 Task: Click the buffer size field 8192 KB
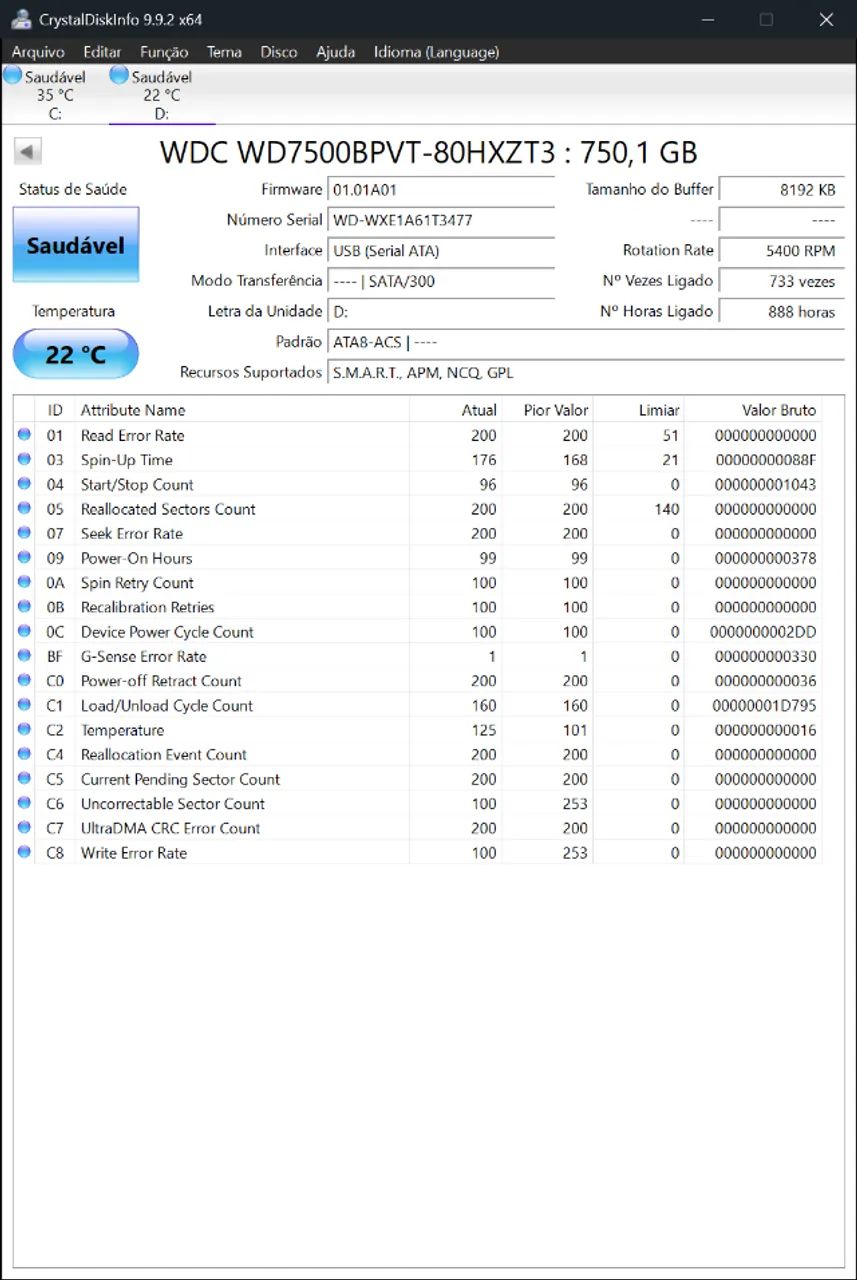(x=782, y=189)
